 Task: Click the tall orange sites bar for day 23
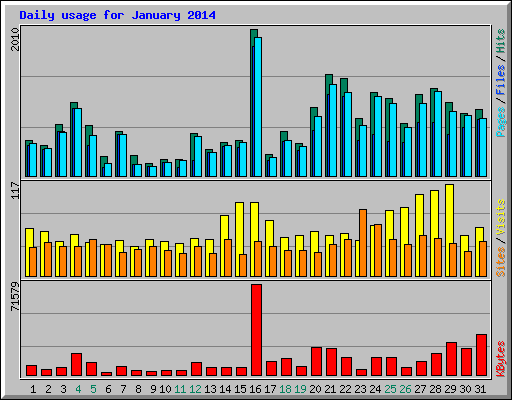(x=363, y=243)
